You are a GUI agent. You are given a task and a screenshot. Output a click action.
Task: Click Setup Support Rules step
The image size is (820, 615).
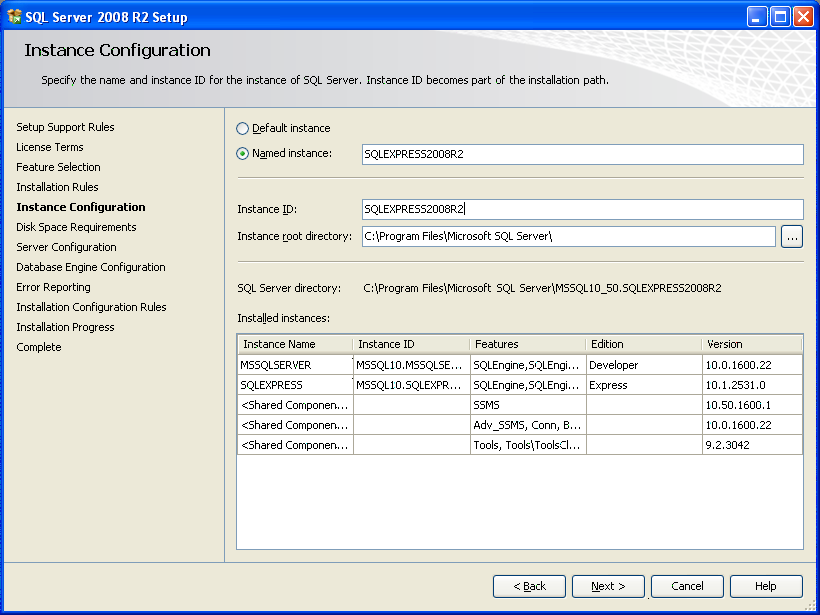pyautogui.click(x=65, y=127)
